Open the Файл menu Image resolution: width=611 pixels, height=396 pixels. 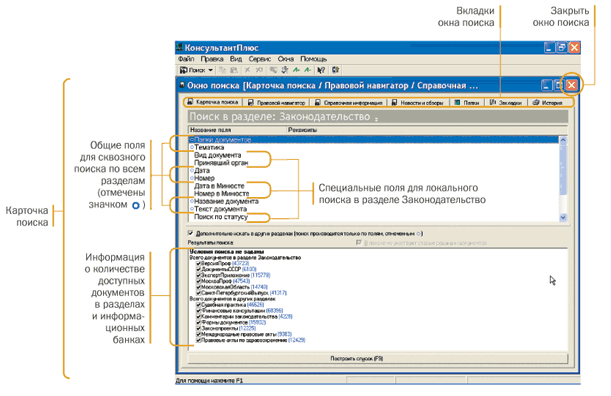[186, 59]
